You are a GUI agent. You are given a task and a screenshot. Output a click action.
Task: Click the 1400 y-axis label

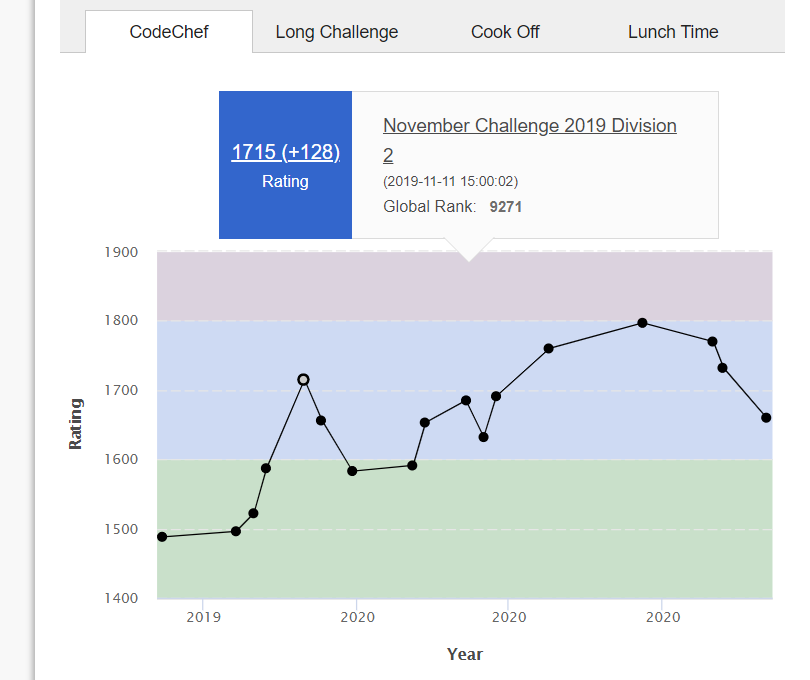(x=121, y=598)
